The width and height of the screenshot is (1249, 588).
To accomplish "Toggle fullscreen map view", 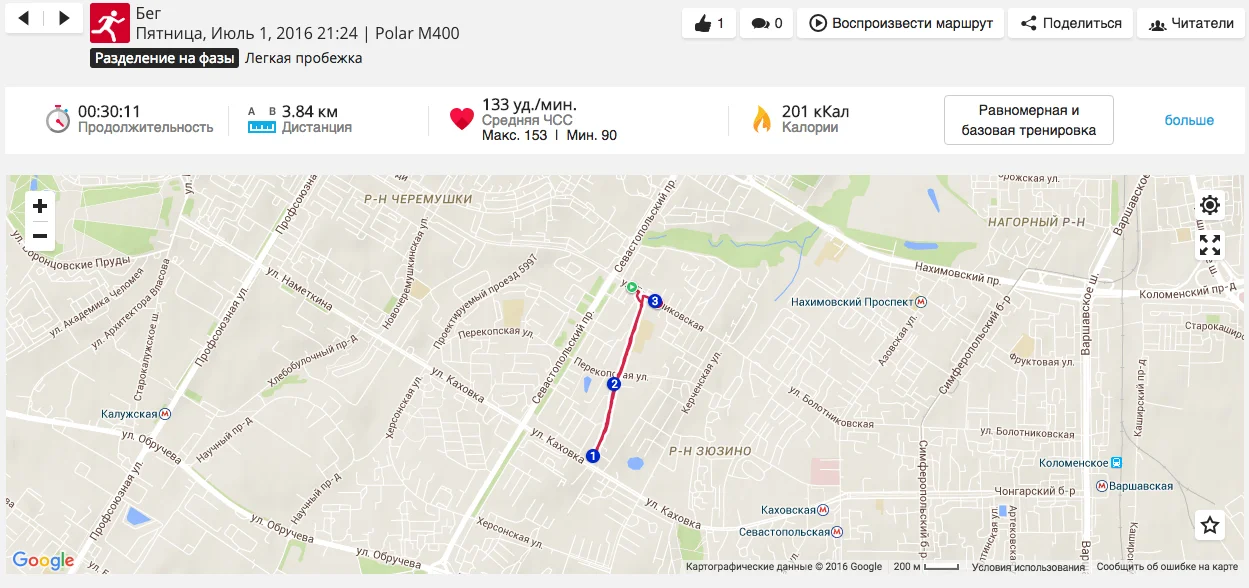I will coord(1210,245).
